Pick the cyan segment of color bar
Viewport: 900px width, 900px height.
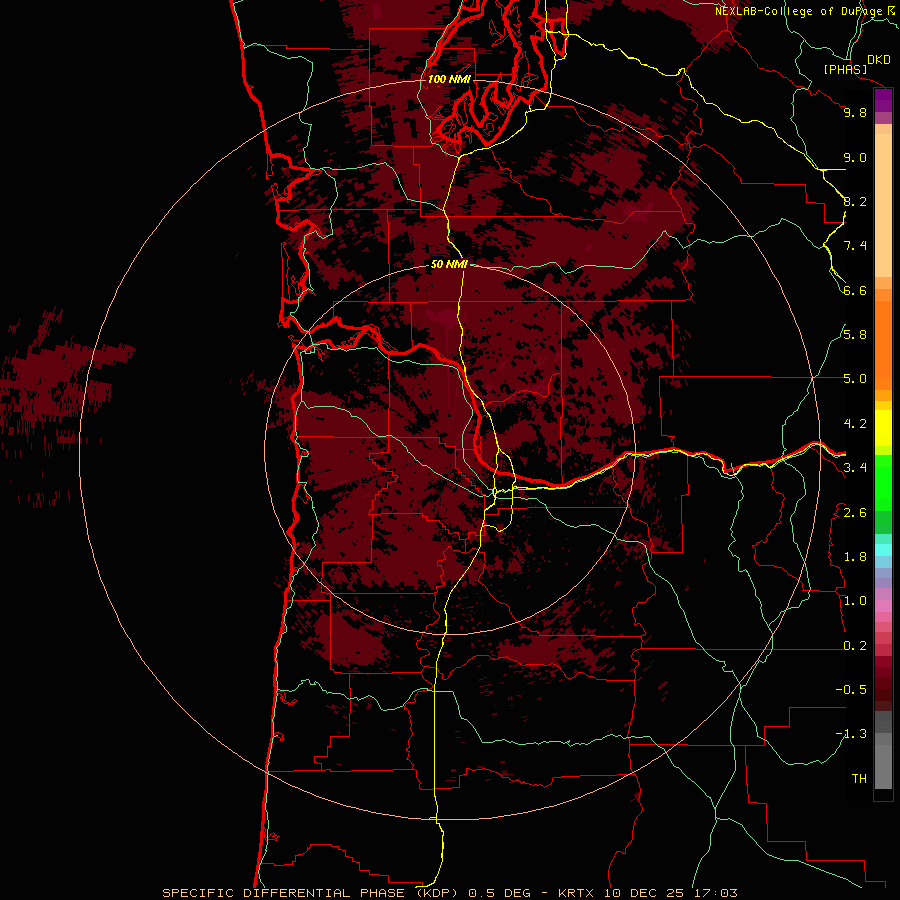pos(883,550)
